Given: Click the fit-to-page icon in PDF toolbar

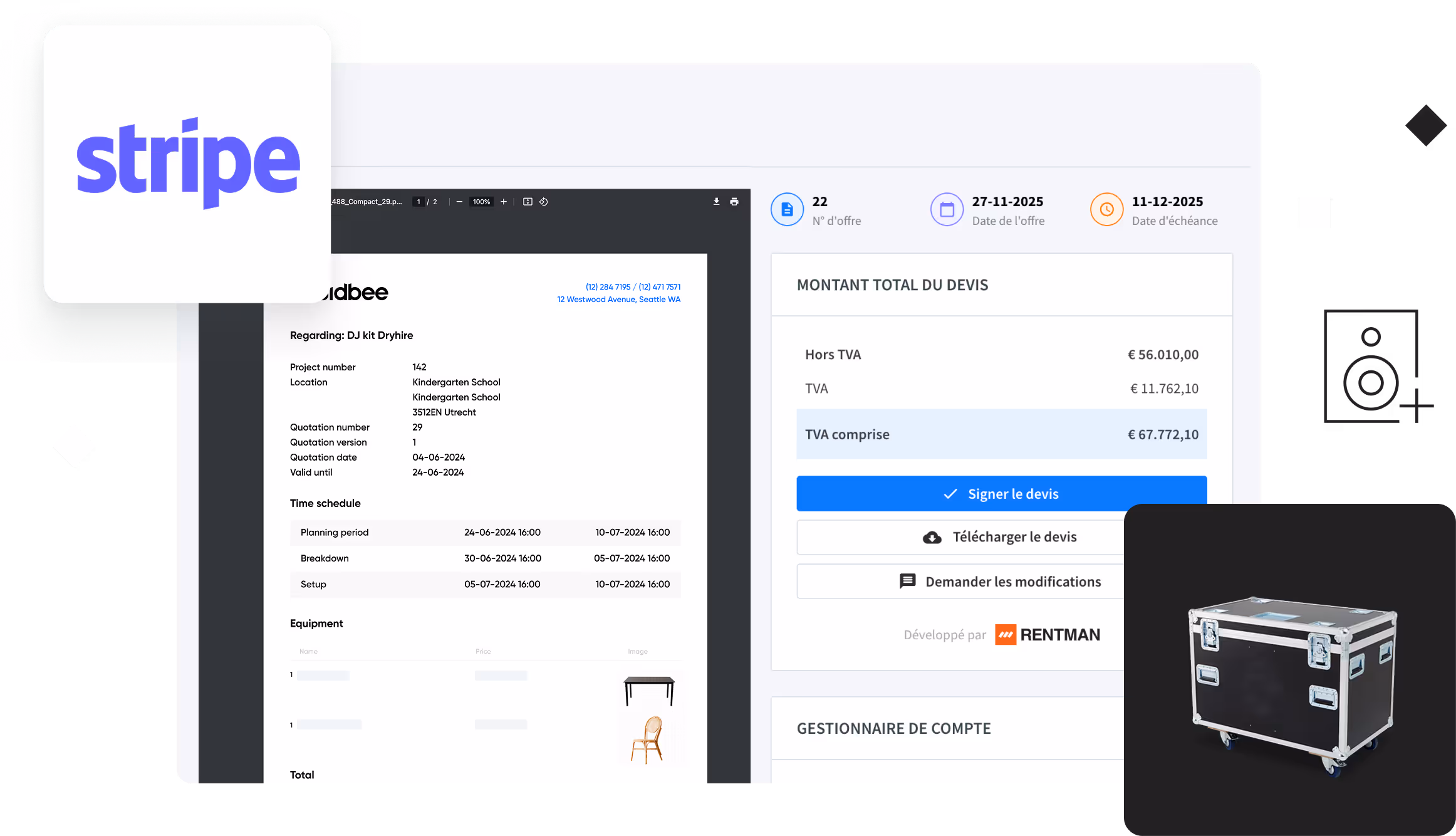Looking at the screenshot, I should [x=528, y=202].
